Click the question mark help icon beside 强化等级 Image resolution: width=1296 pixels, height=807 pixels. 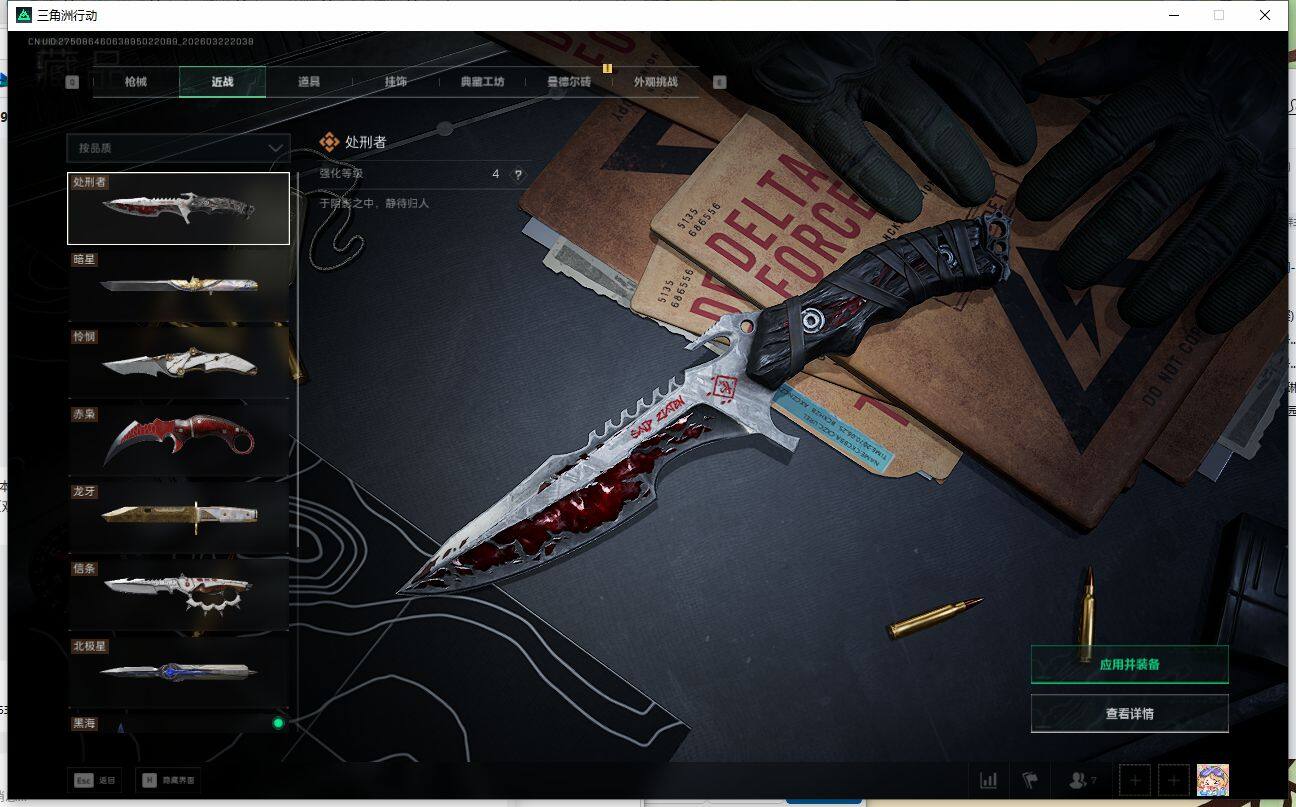click(518, 174)
